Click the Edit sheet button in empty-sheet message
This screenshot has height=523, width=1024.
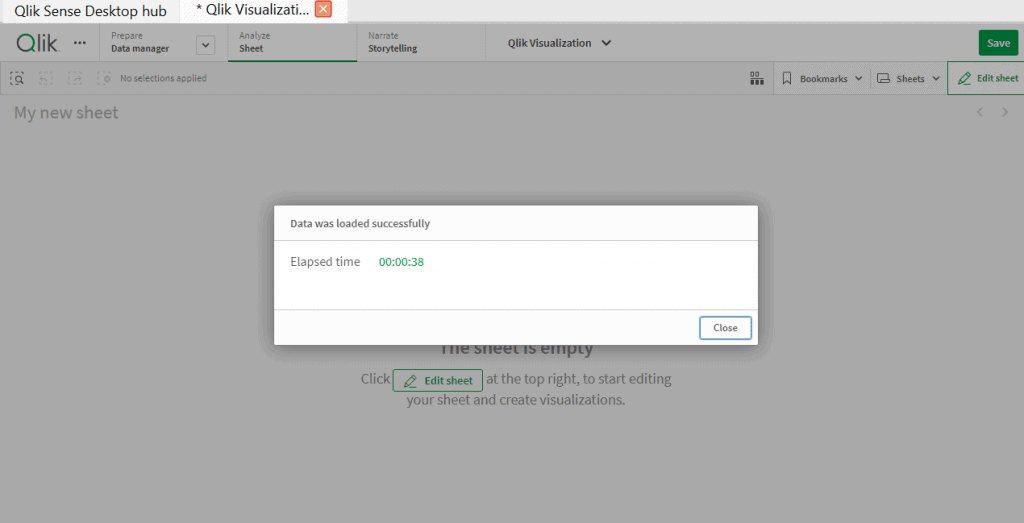click(438, 381)
